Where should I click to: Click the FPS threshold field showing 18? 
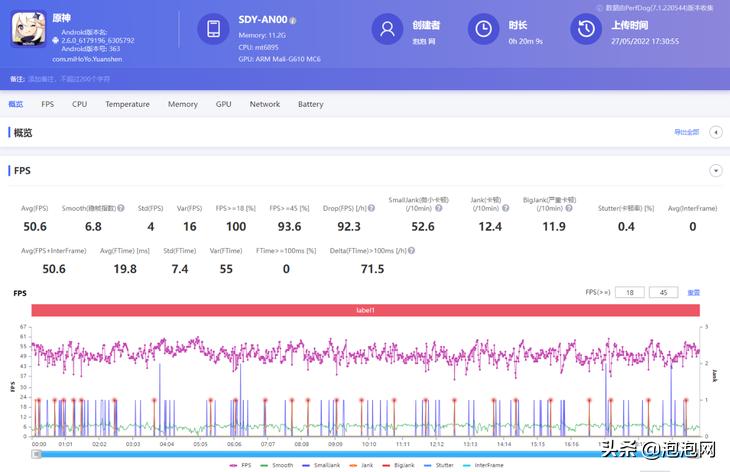630,292
